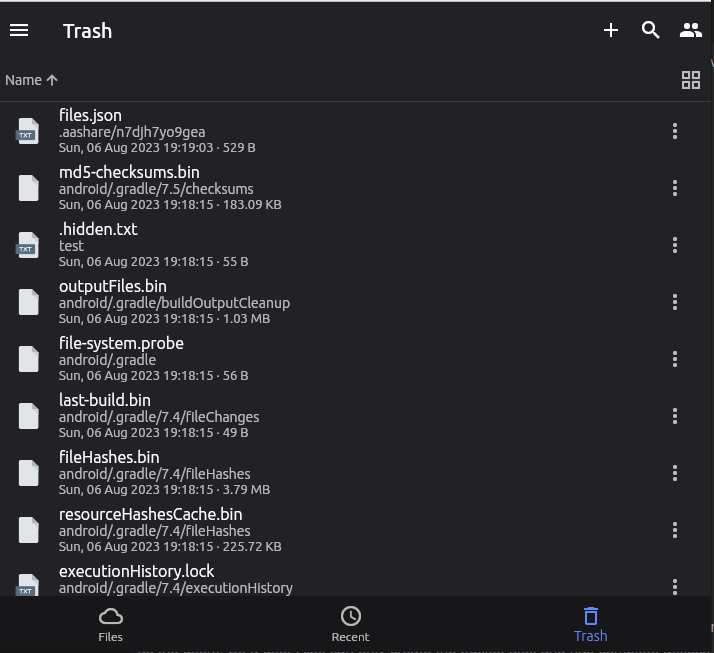Open options menu for file-system.probe
Viewport: 714px width, 653px height.
coord(674,359)
